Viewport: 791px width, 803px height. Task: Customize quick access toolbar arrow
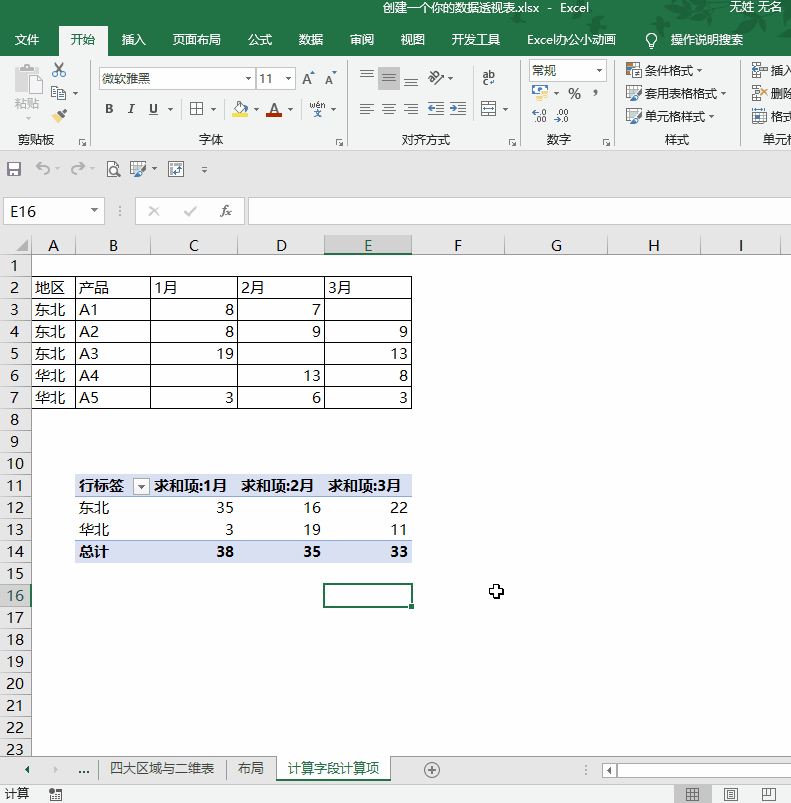[204, 170]
